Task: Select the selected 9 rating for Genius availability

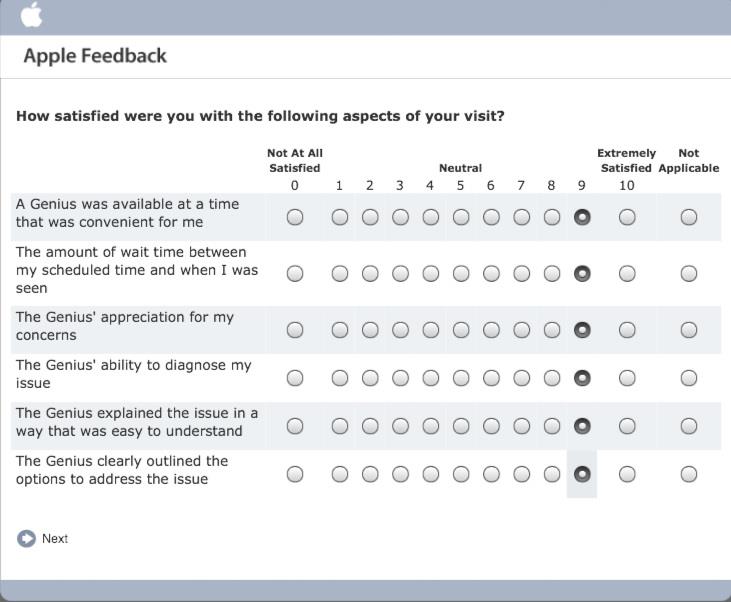Action: click(x=582, y=217)
